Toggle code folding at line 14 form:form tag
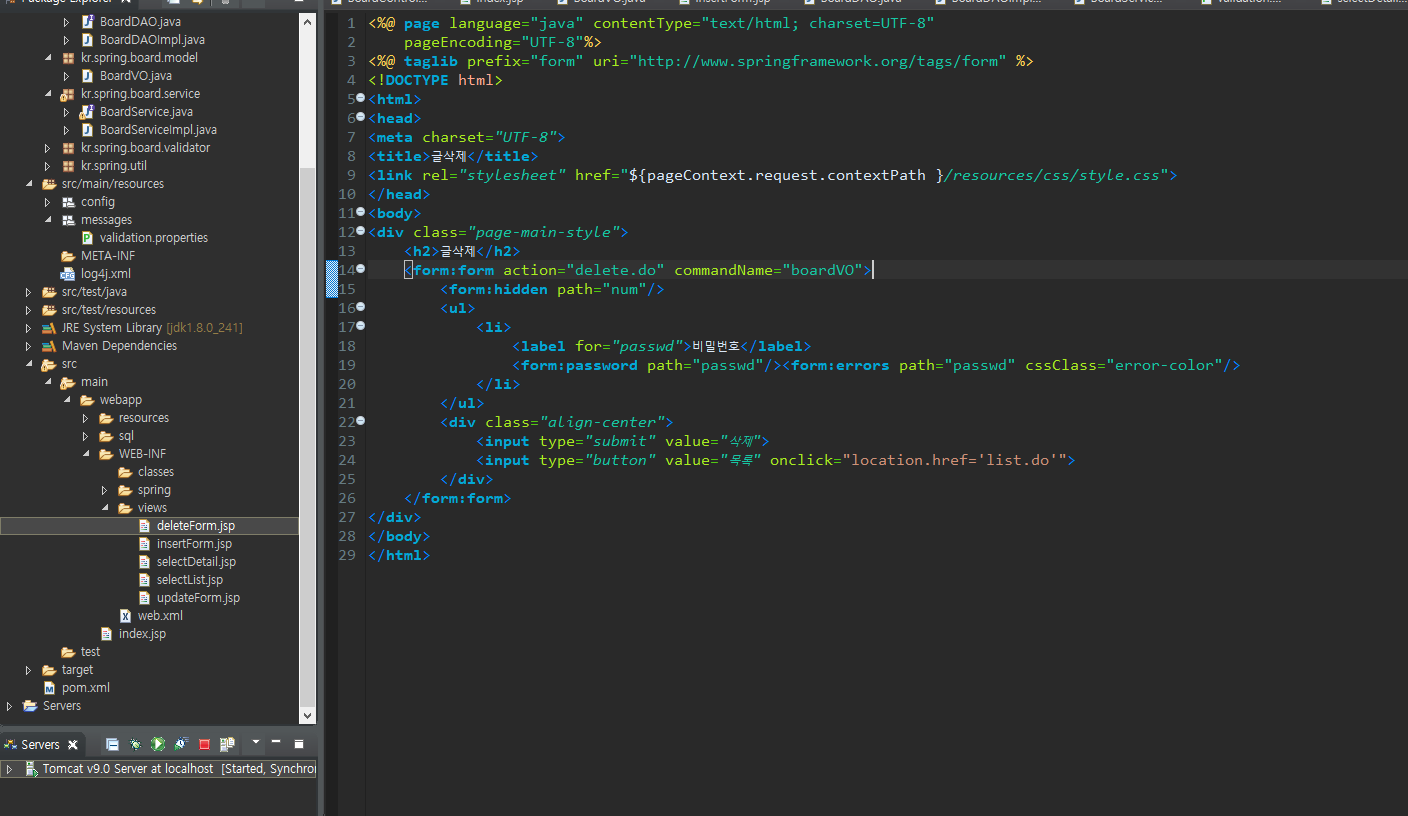Image resolution: width=1408 pixels, height=816 pixels. (x=361, y=270)
